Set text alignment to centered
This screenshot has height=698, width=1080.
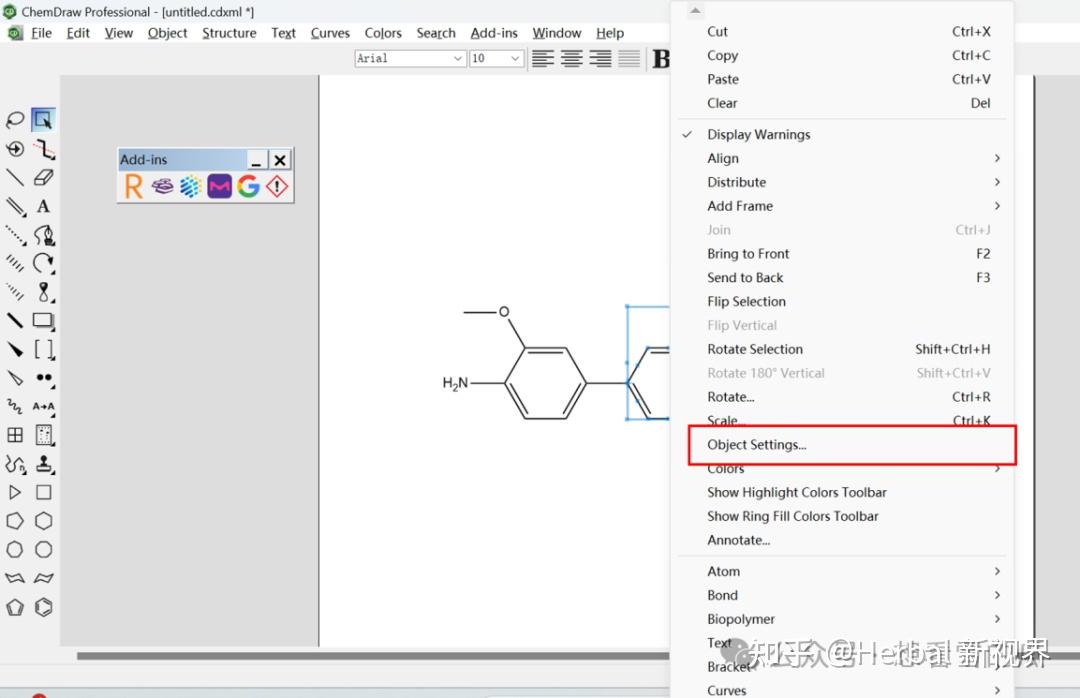point(572,59)
